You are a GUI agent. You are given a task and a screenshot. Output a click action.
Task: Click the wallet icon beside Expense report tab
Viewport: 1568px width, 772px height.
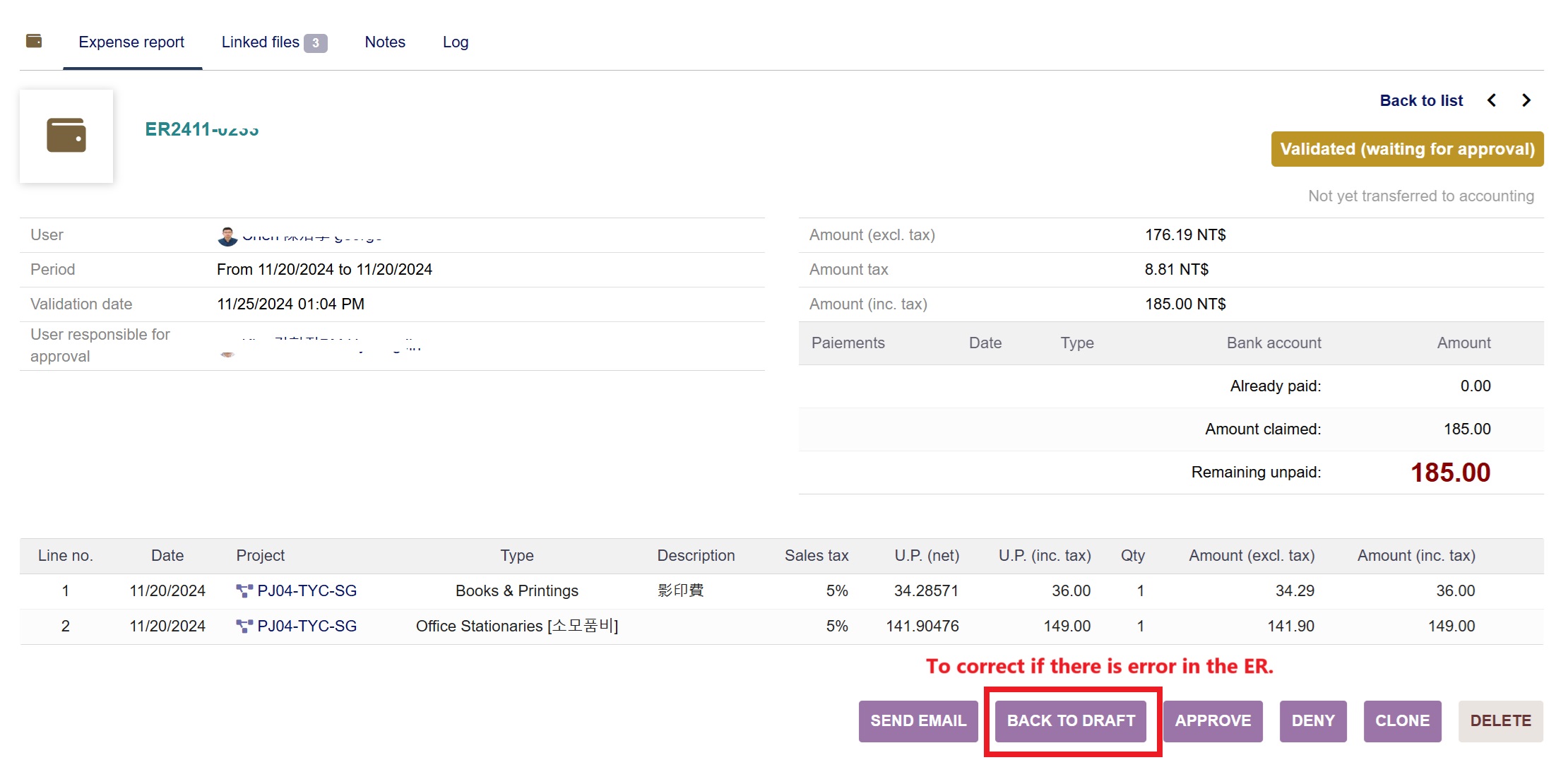34,41
